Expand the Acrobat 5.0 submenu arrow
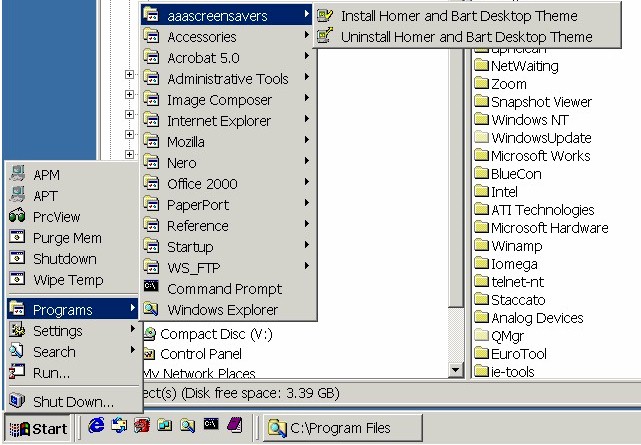This screenshot has height=445, width=641. click(x=307, y=56)
